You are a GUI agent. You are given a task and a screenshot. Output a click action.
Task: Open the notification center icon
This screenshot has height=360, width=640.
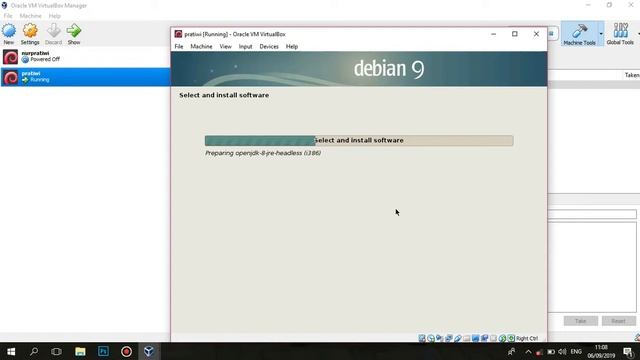[629, 352]
